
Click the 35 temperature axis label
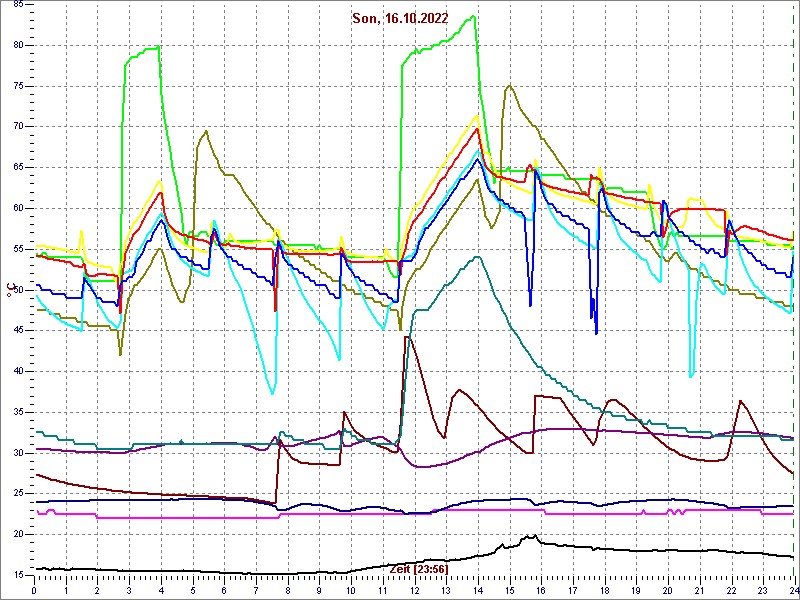17,412
